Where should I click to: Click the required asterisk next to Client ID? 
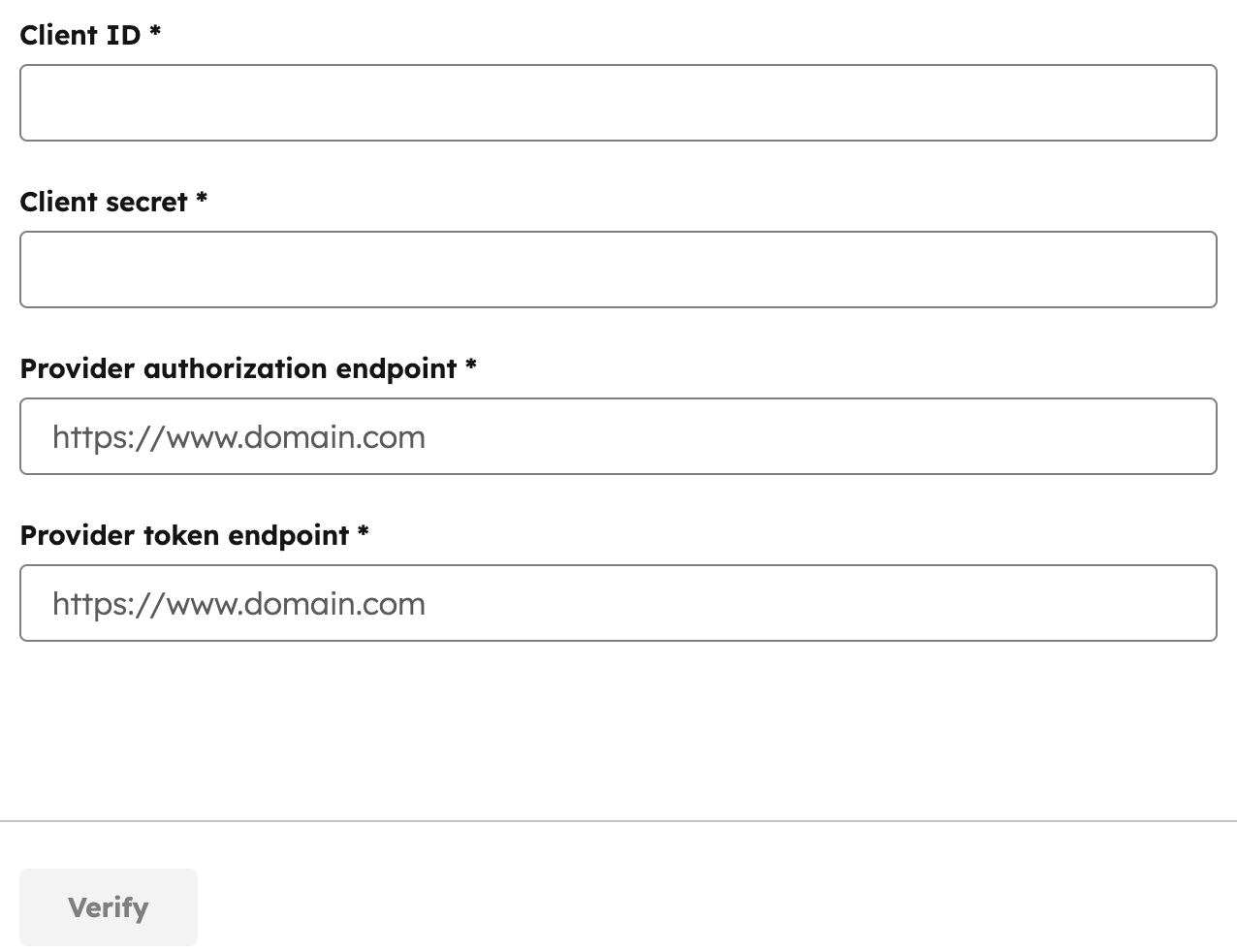155,35
